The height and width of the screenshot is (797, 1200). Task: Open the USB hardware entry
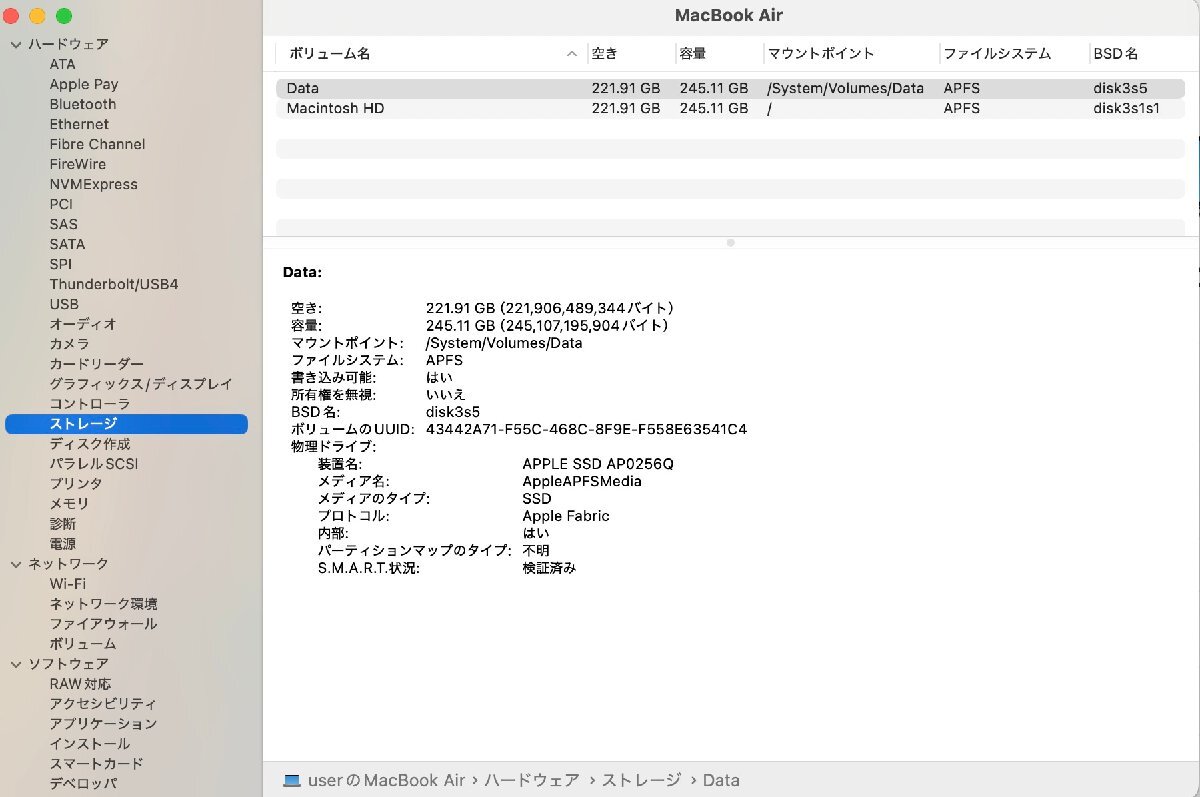[64, 304]
